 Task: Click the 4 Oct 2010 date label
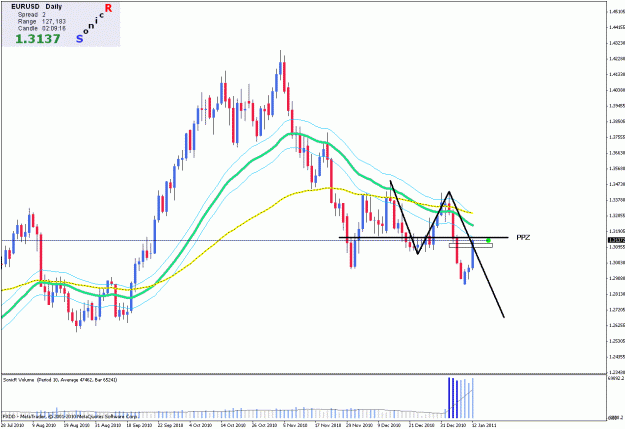tap(201, 425)
